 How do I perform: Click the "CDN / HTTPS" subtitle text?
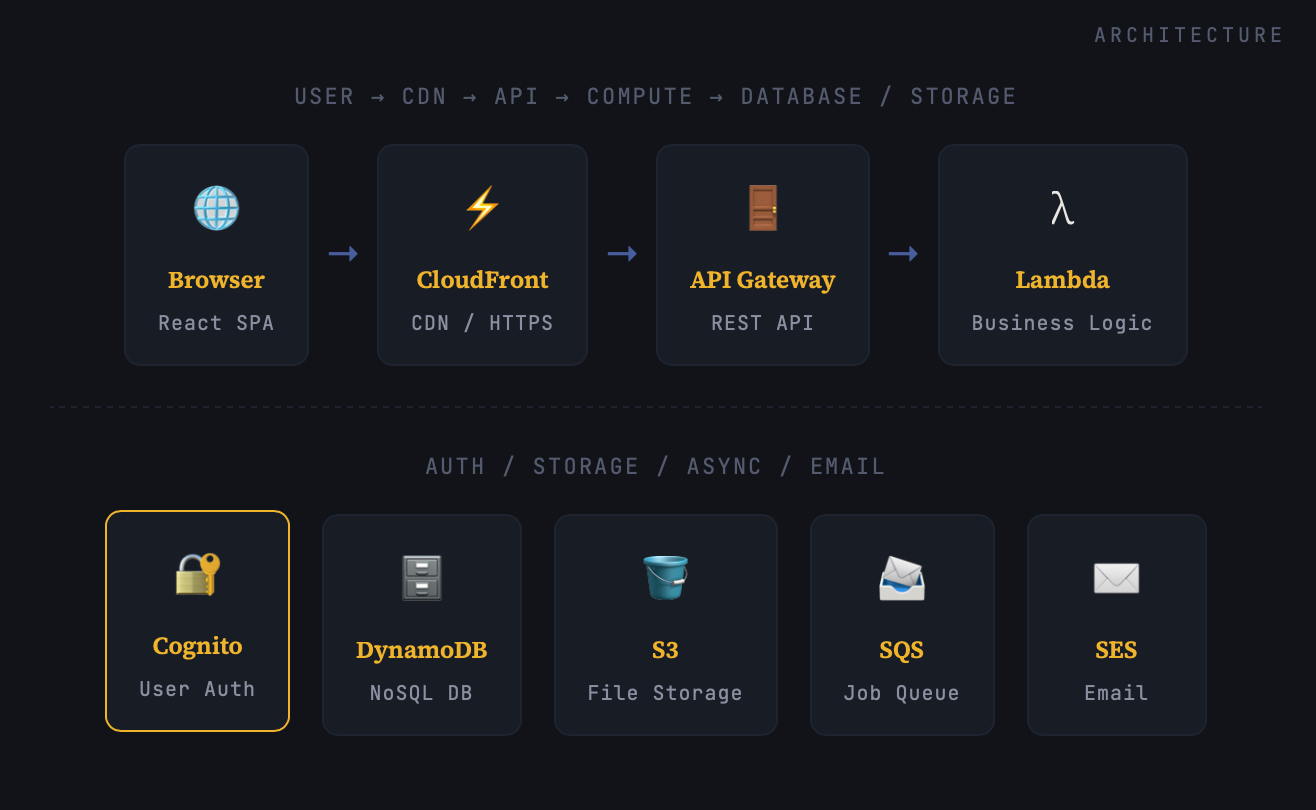(482, 323)
